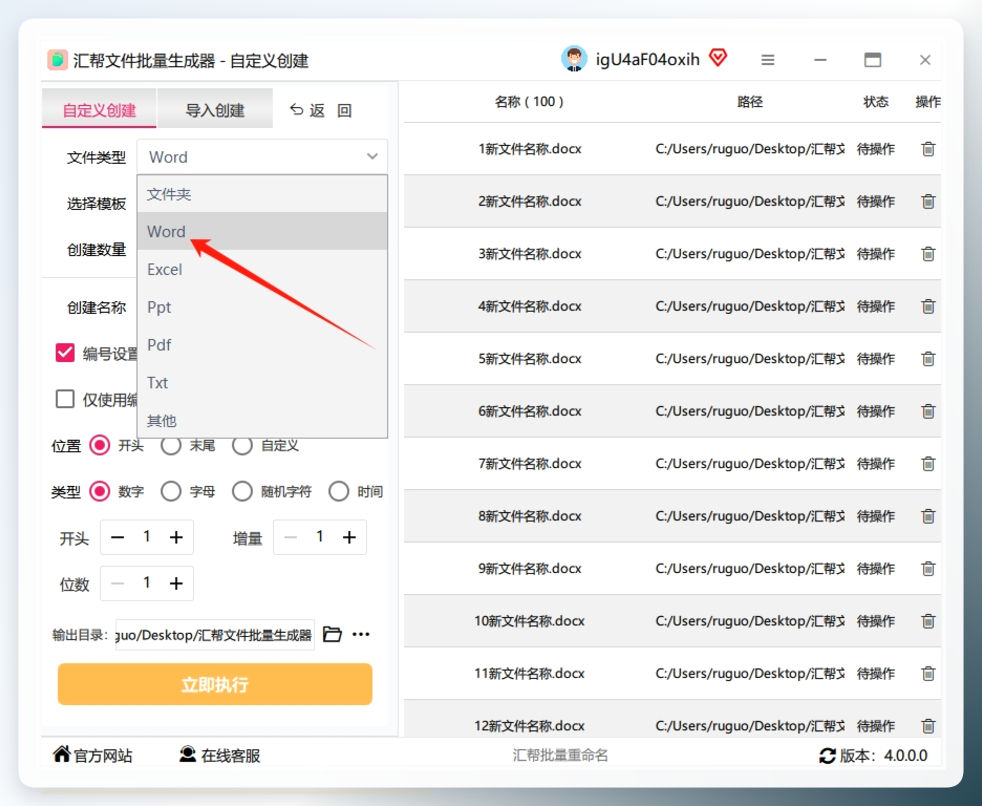Delete row 7新文件名称.docx via trash icon

point(928,463)
